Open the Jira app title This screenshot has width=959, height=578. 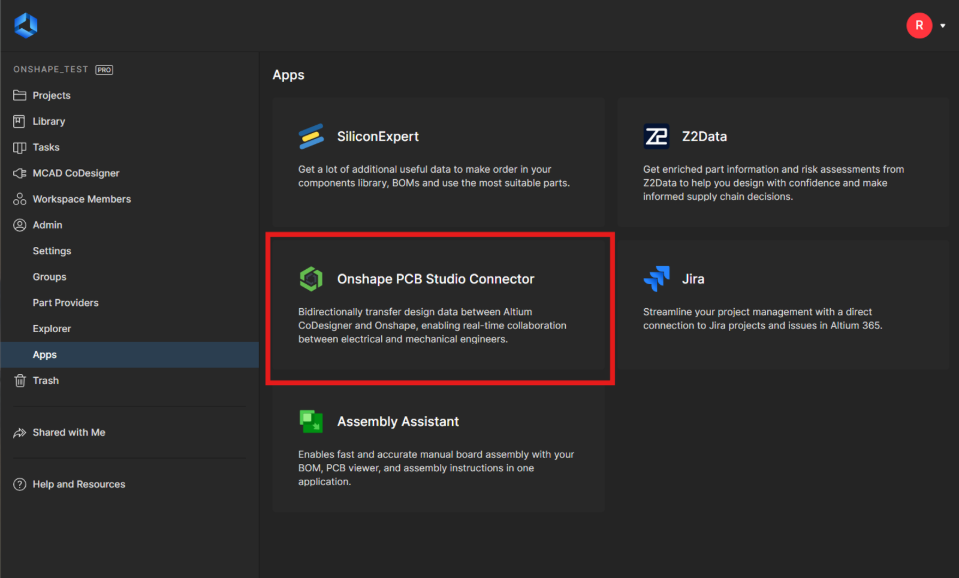[693, 279]
